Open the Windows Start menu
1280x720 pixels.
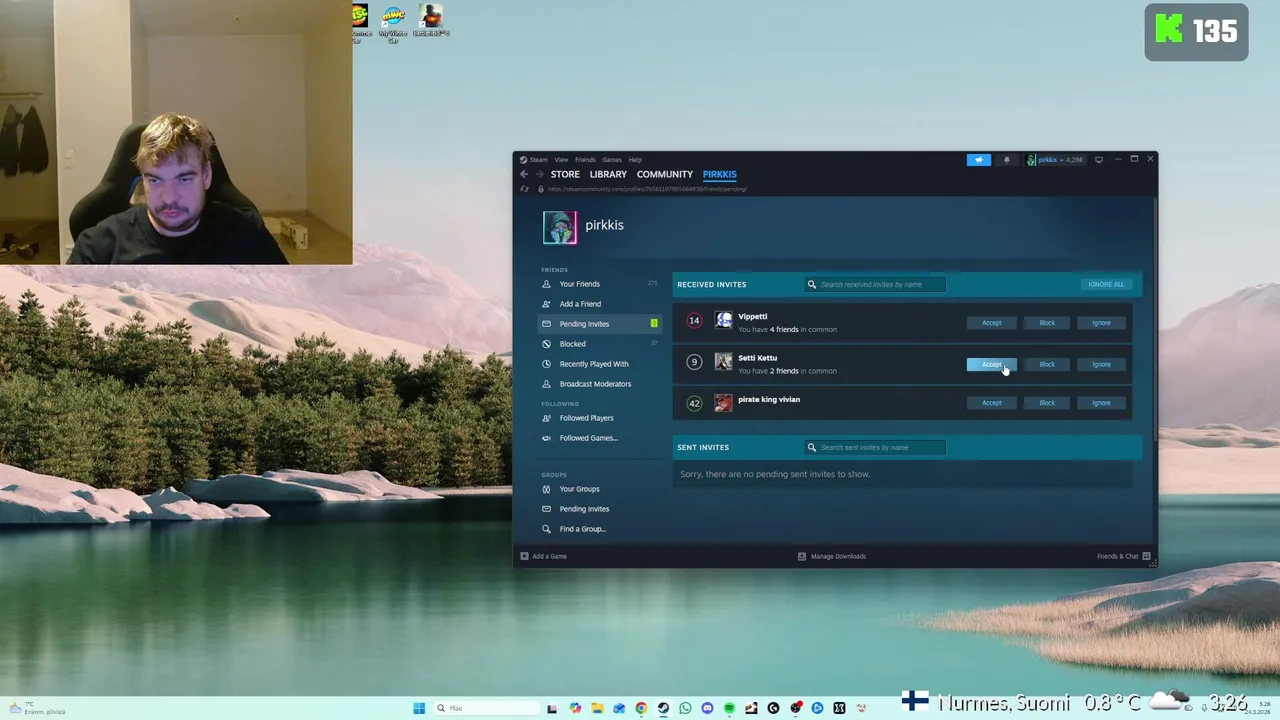click(x=419, y=708)
